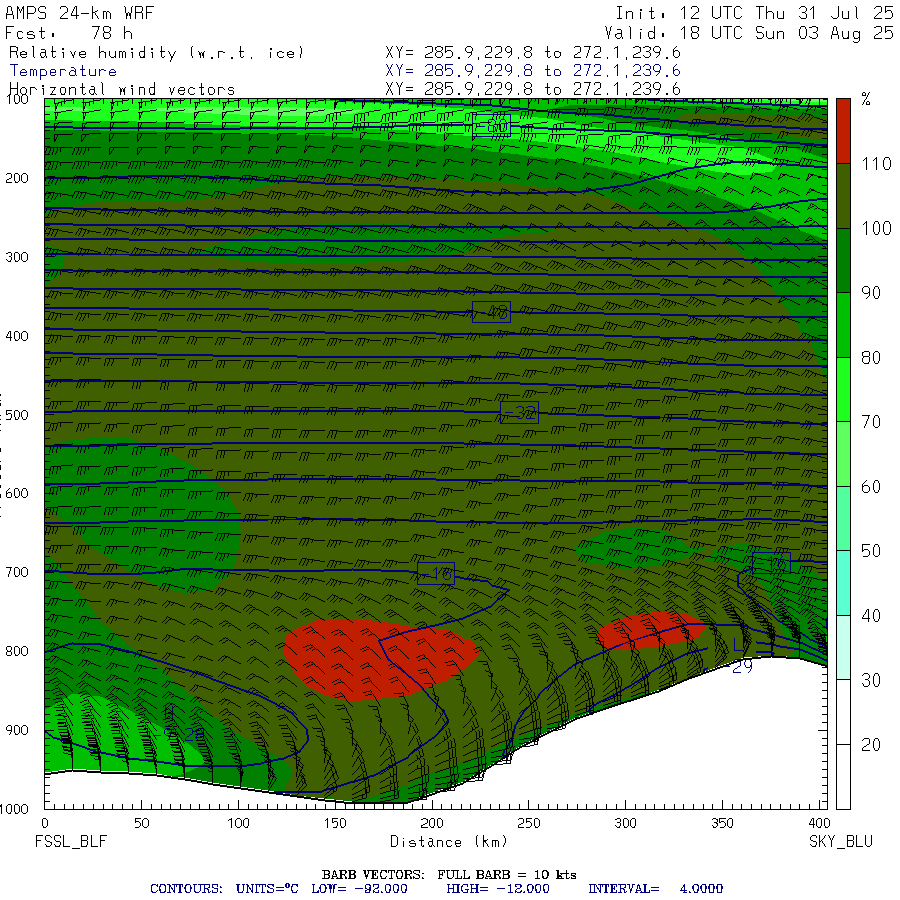The height and width of the screenshot is (900, 900).
Task: Click the blue XY coordinate line for Temperature
Action: click(533, 71)
